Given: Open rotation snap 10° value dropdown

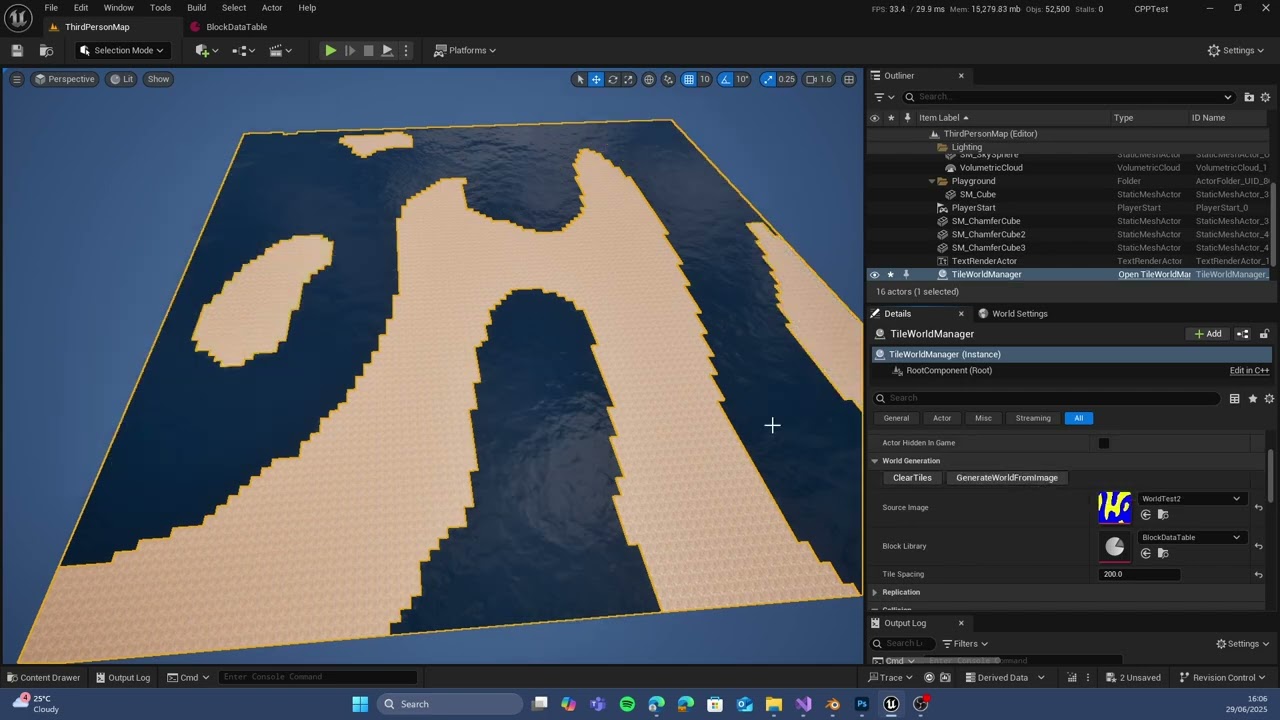Looking at the screenshot, I should pyautogui.click(x=742, y=79).
